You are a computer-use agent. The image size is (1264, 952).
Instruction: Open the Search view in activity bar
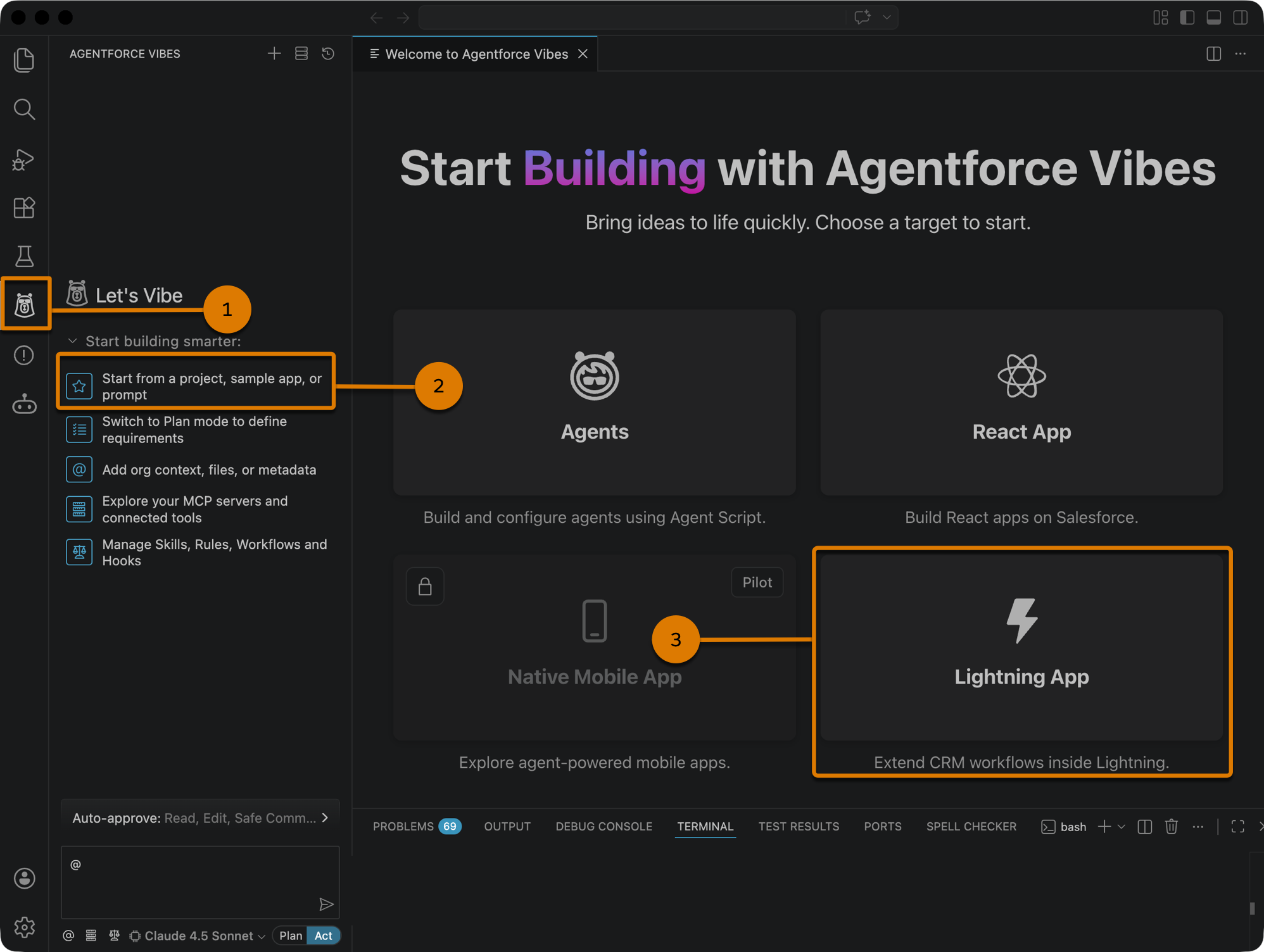[24, 109]
